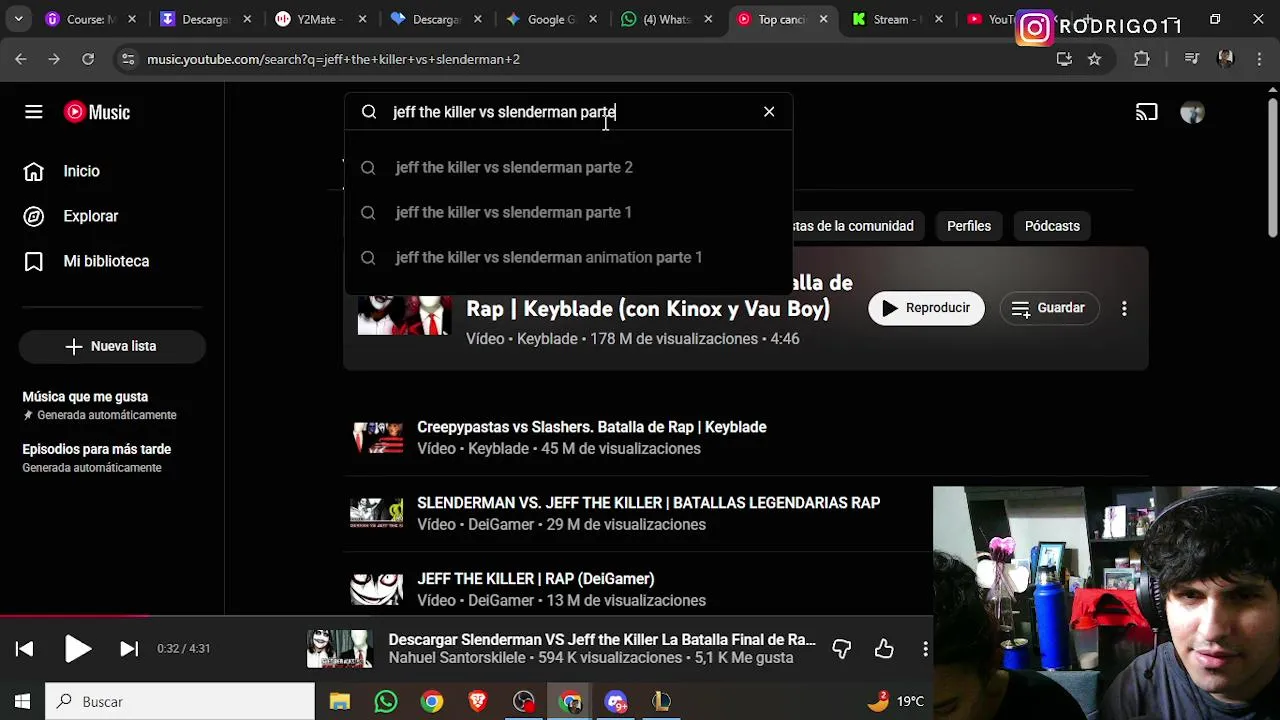The image size is (1280, 720).
Task: Select suggestion 'jeff the killer vs slenderman parte 1'
Action: tap(568, 212)
